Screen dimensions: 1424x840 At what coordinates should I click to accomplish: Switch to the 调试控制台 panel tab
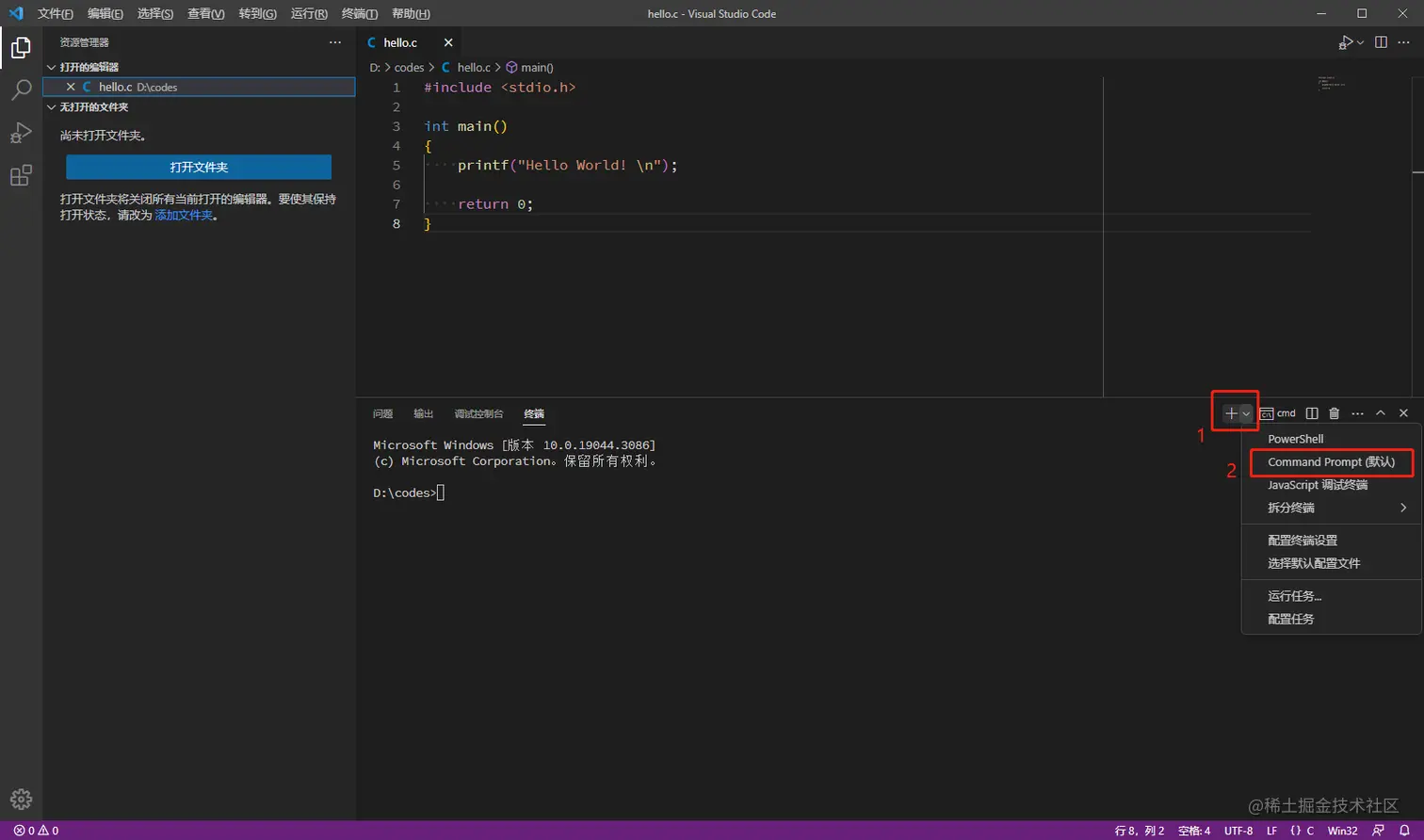pos(478,414)
